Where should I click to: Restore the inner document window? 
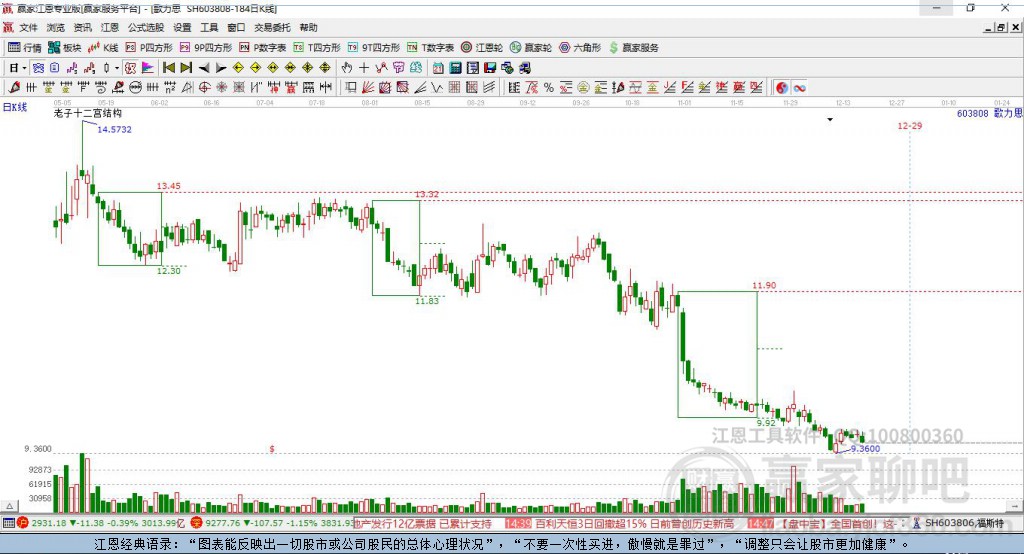(x=1002, y=27)
